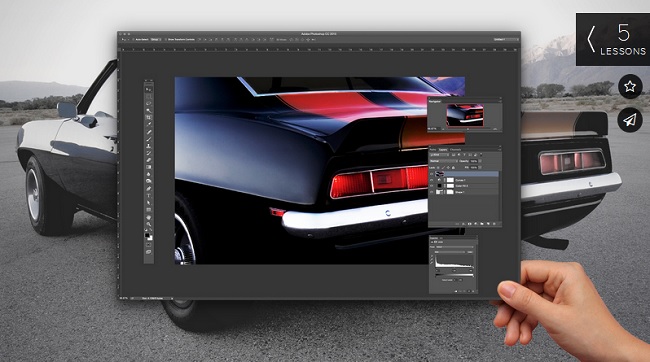Switch to the Paths tab

[433, 150]
